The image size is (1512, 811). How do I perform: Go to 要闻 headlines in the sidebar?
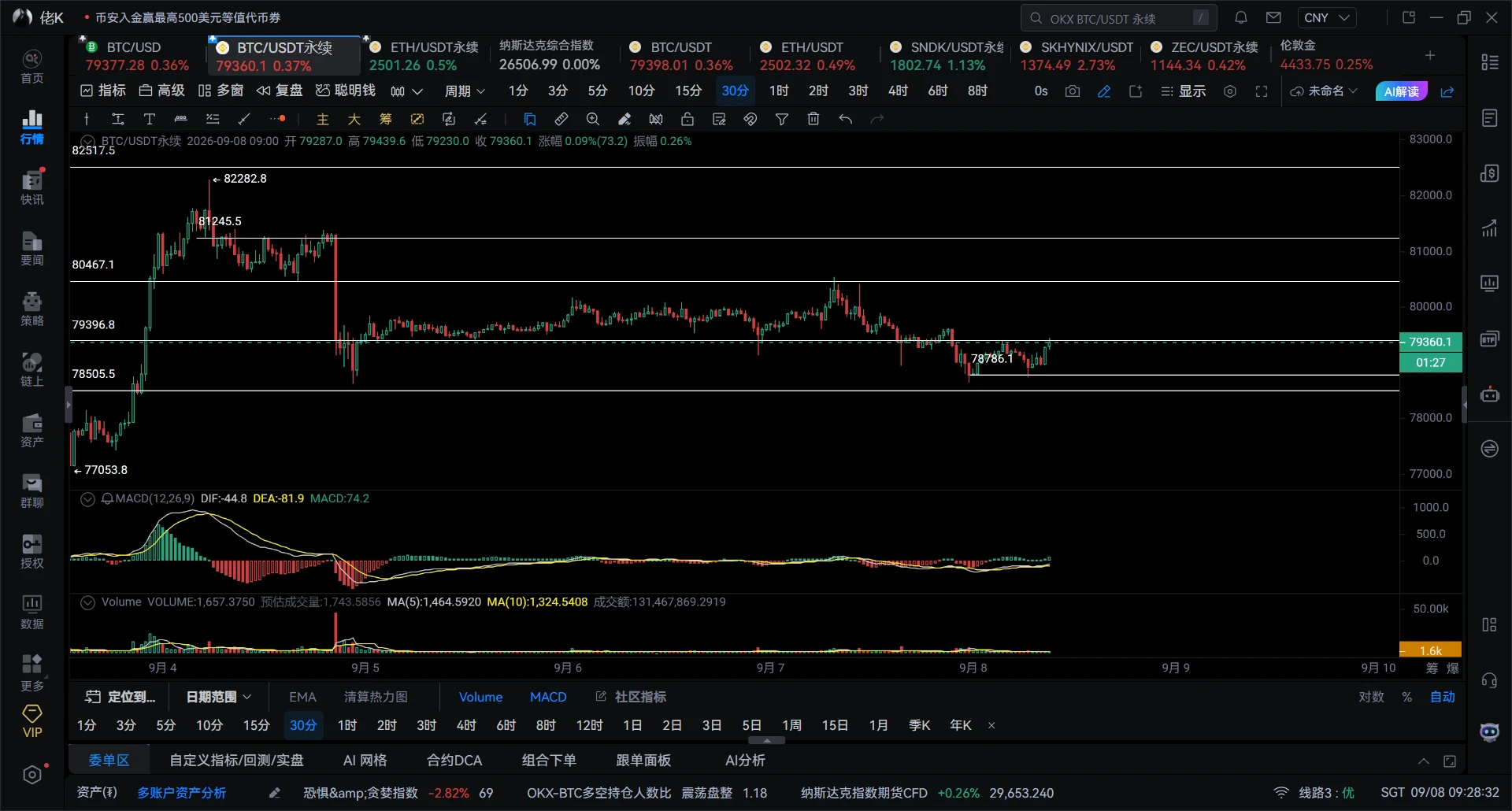click(32, 249)
